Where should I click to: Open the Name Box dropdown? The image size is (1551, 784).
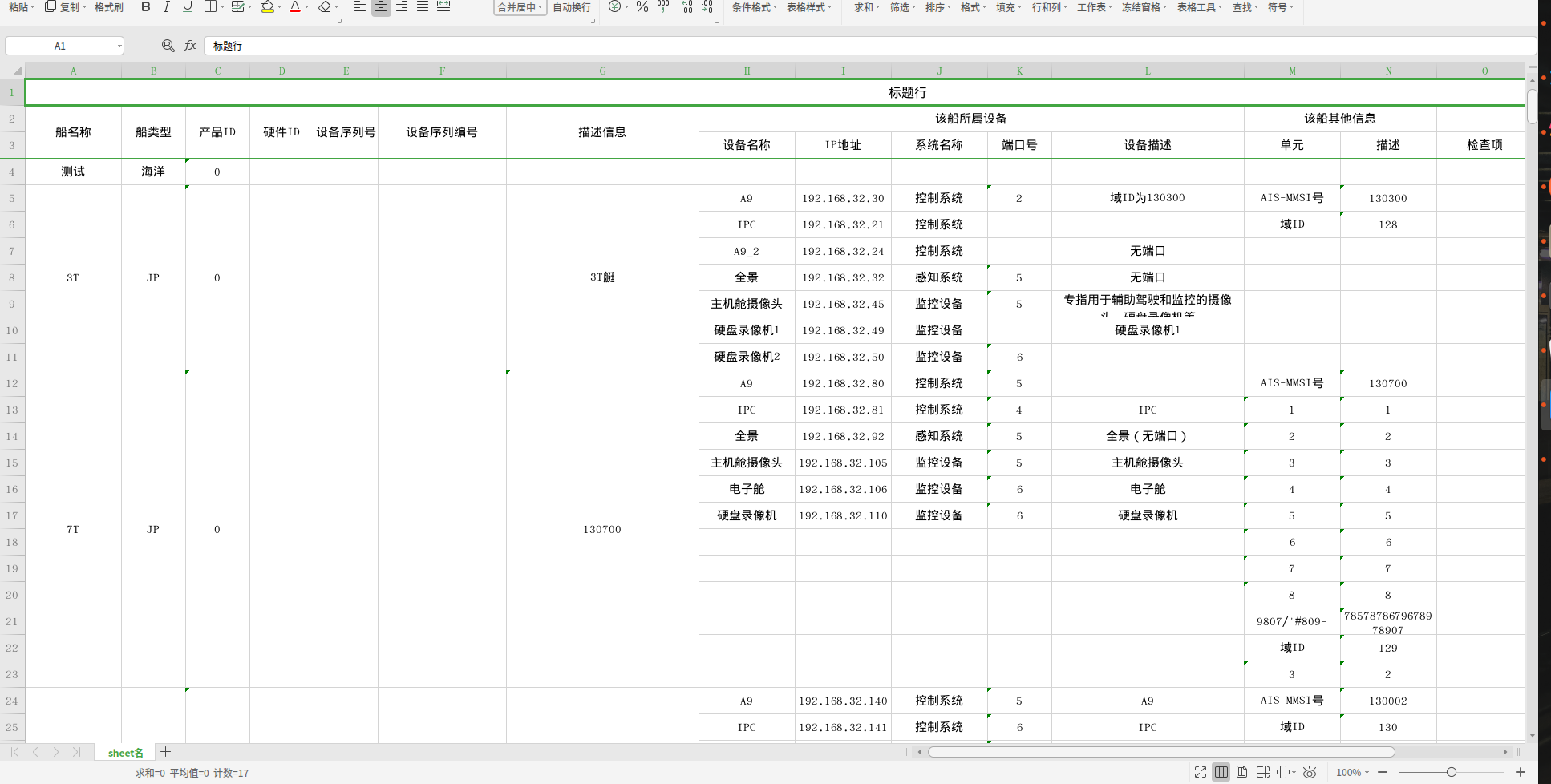pyautogui.click(x=119, y=46)
